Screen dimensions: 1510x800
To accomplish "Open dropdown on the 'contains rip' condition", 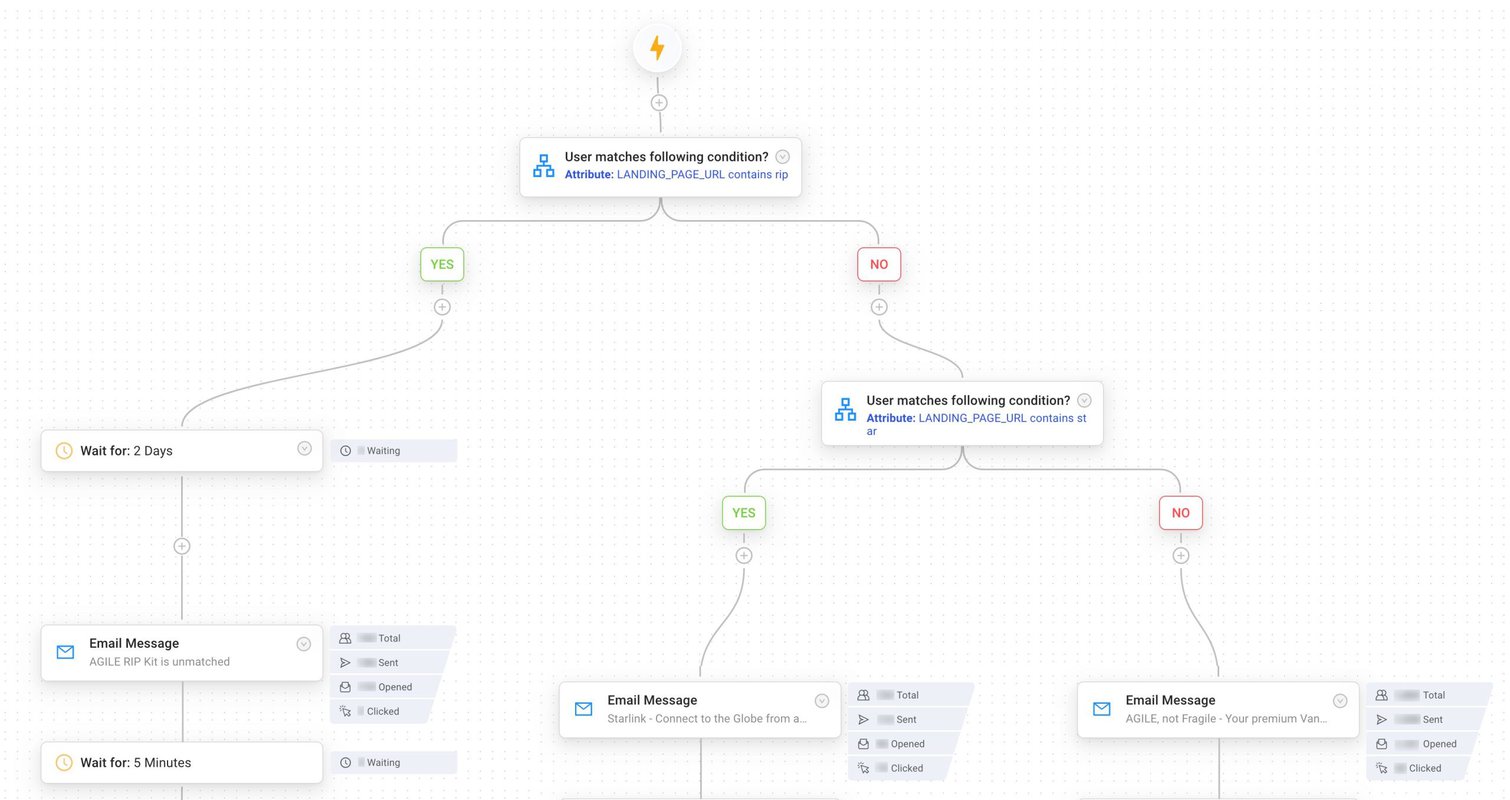I will click(783, 157).
